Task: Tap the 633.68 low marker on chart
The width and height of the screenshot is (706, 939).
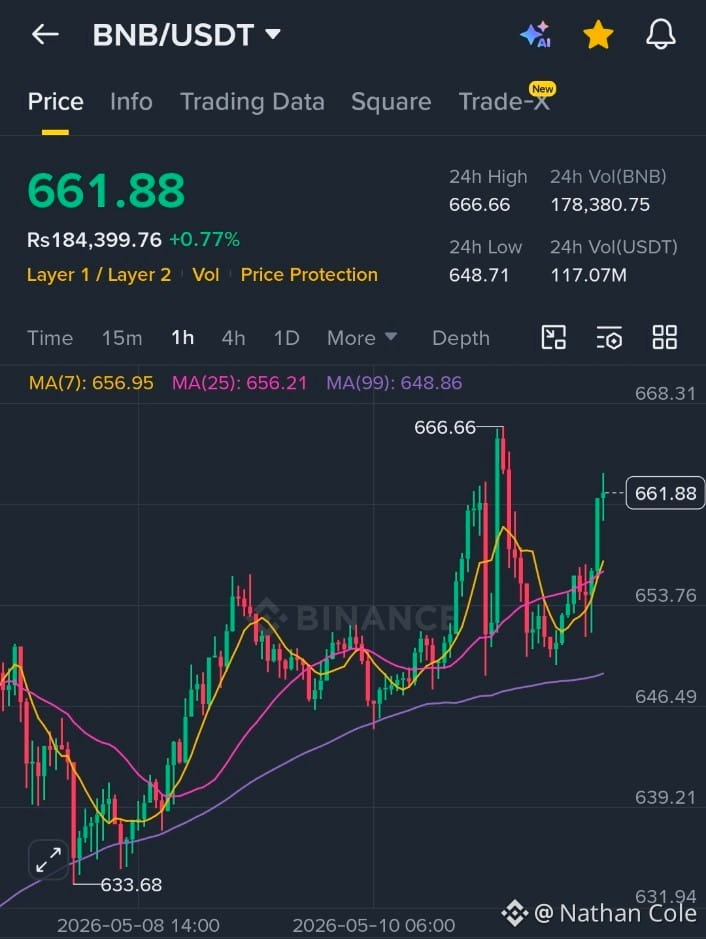Action: [x=131, y=885]
